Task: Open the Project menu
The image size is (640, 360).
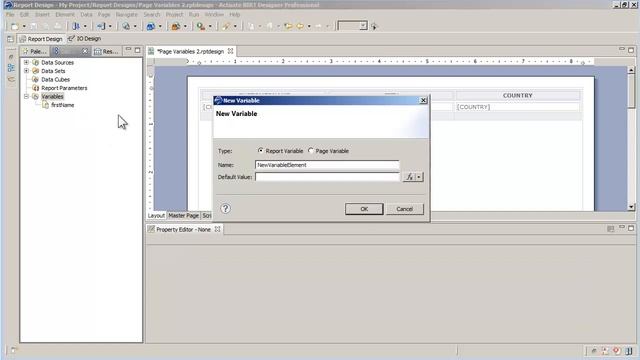Action: click(x=174, y=14)
